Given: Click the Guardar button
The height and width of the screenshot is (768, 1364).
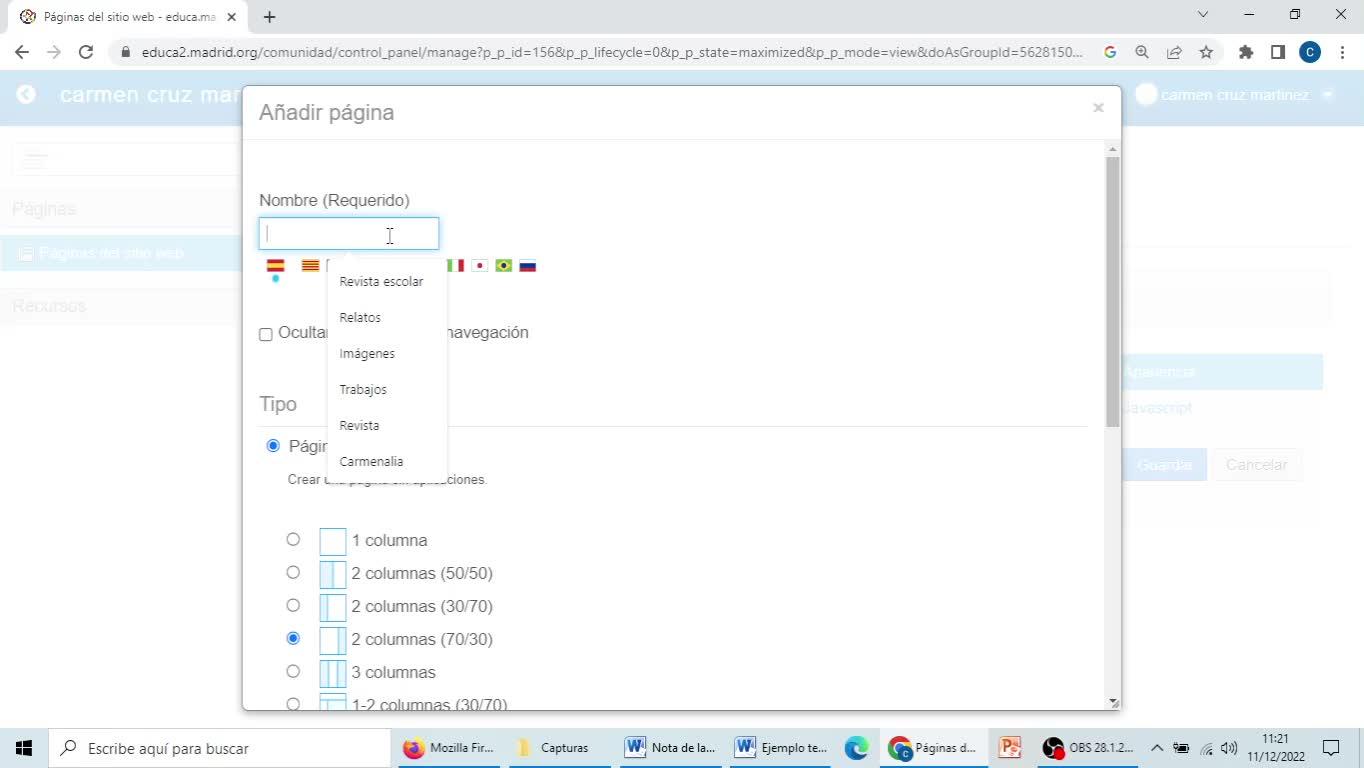Looking at the screenshot, I should click(x=1164, y=465).
